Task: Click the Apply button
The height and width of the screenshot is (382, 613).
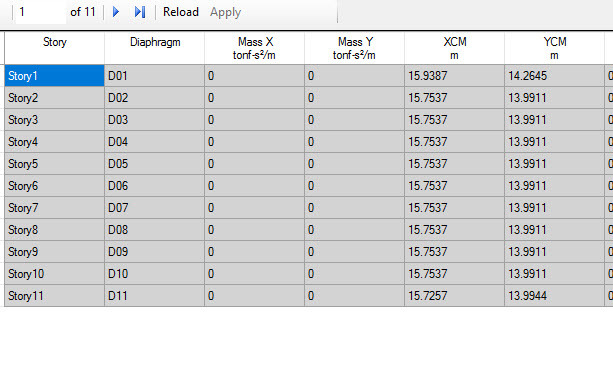Action: [225, 12]
